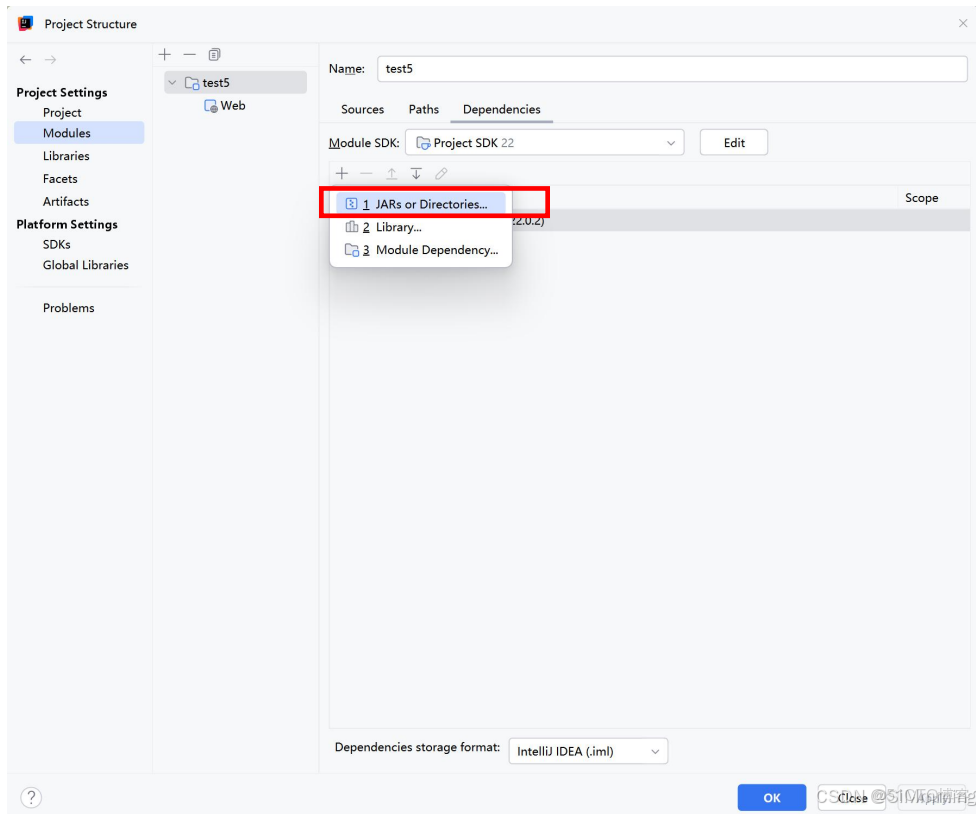Screen dimensions: 980x814
Task: Click the minus icon to remove a dependency
Action: point(366,173)
